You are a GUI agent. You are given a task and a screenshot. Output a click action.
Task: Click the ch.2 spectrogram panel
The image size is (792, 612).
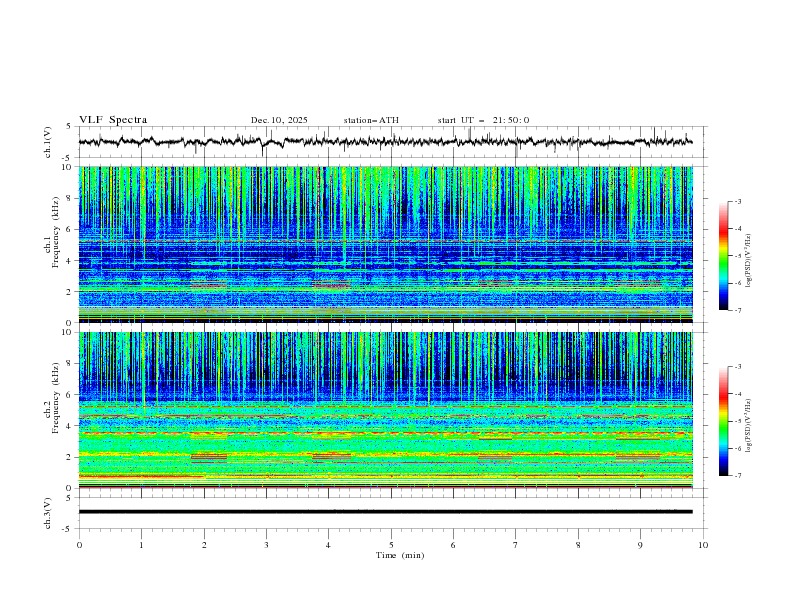385,410
